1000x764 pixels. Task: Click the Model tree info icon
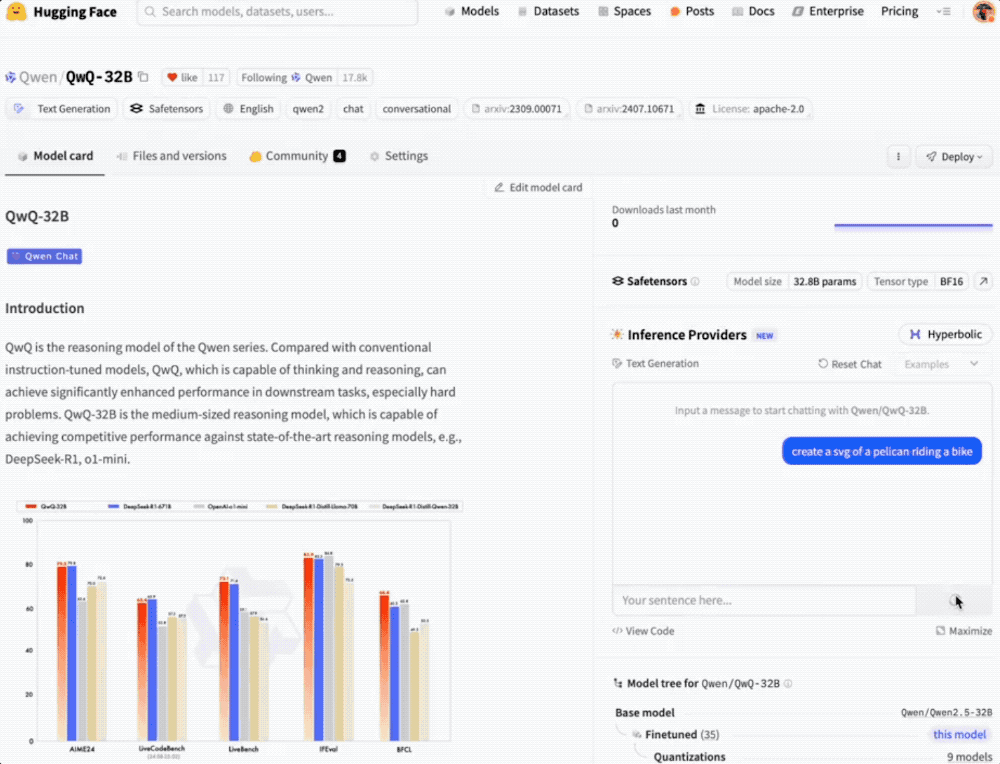788,683
